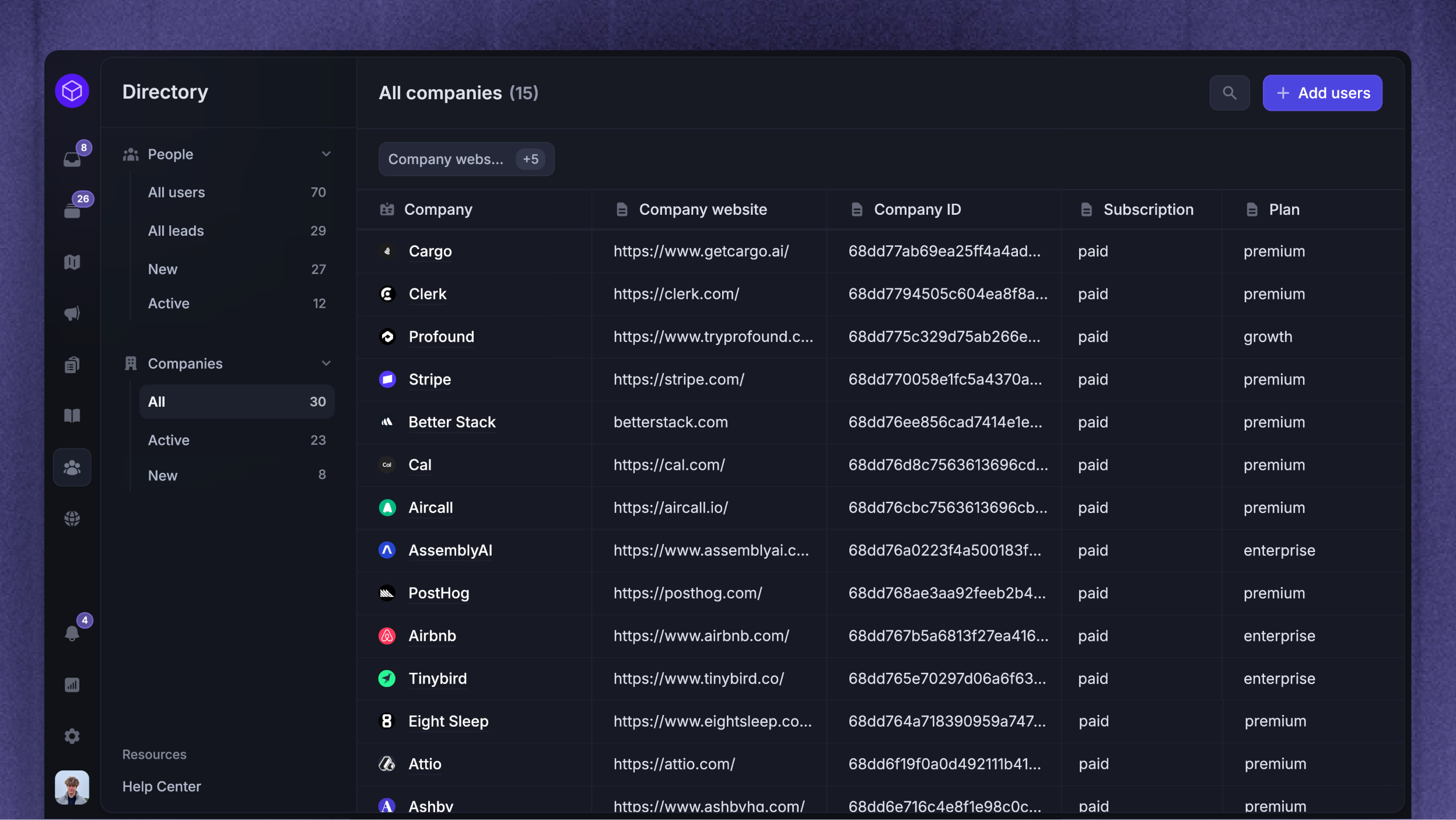
Task: Select All users in People list
Action: (x=236, y=193)
